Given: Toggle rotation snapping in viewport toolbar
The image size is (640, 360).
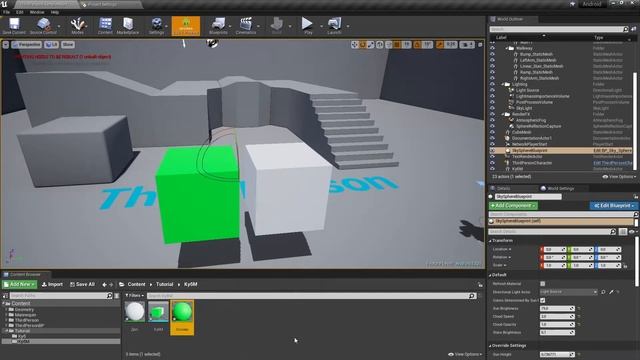Looking at the screenshot, I should [x=417, y=44].
